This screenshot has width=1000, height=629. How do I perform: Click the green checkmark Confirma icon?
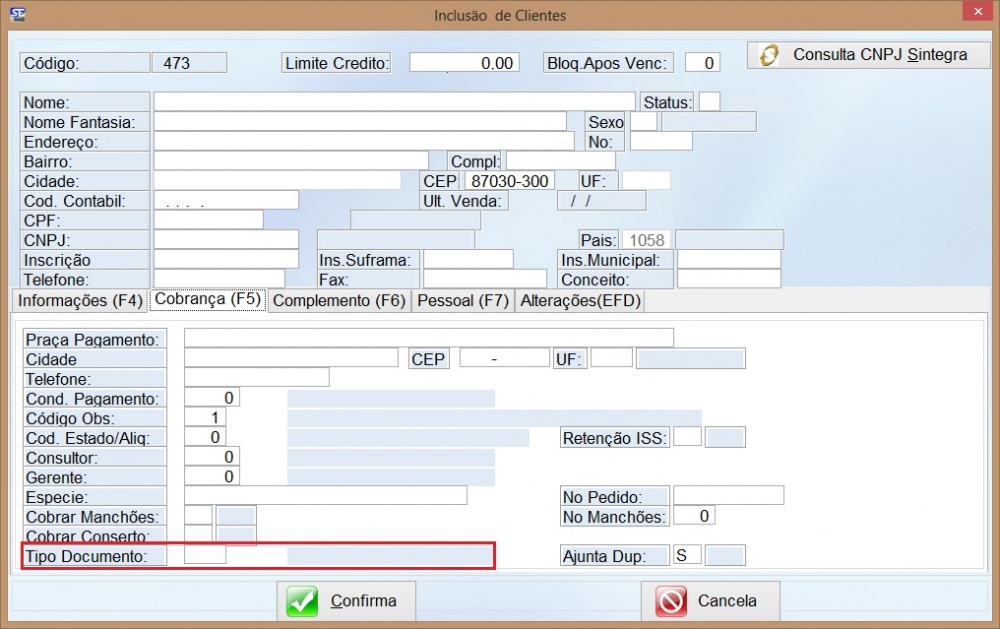pyautogui.click(x=302, y=601)
